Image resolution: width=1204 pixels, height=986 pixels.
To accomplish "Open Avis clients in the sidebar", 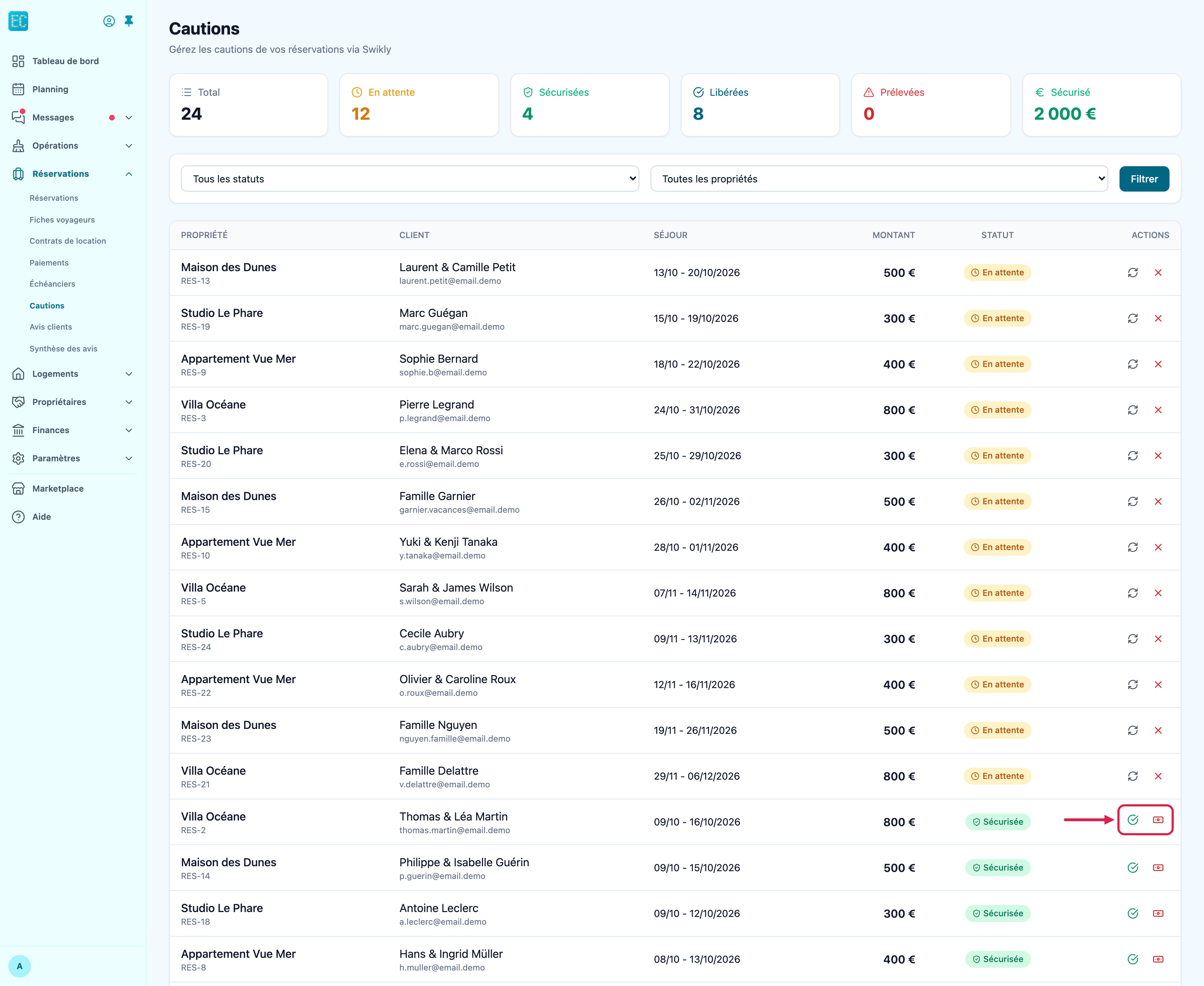I will coord(51,327).
